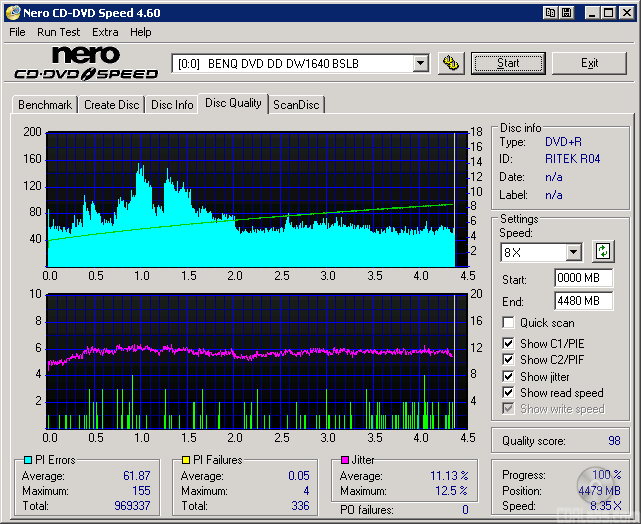Click the Nero app icon in title bar
This screenshot has height=524, width=641.
coord(11,13)
